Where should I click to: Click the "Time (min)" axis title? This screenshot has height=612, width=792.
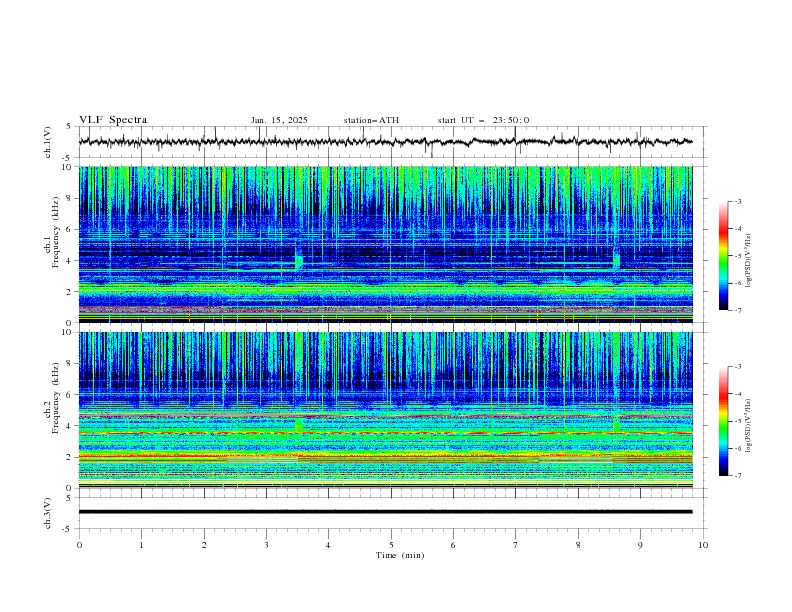400,555
